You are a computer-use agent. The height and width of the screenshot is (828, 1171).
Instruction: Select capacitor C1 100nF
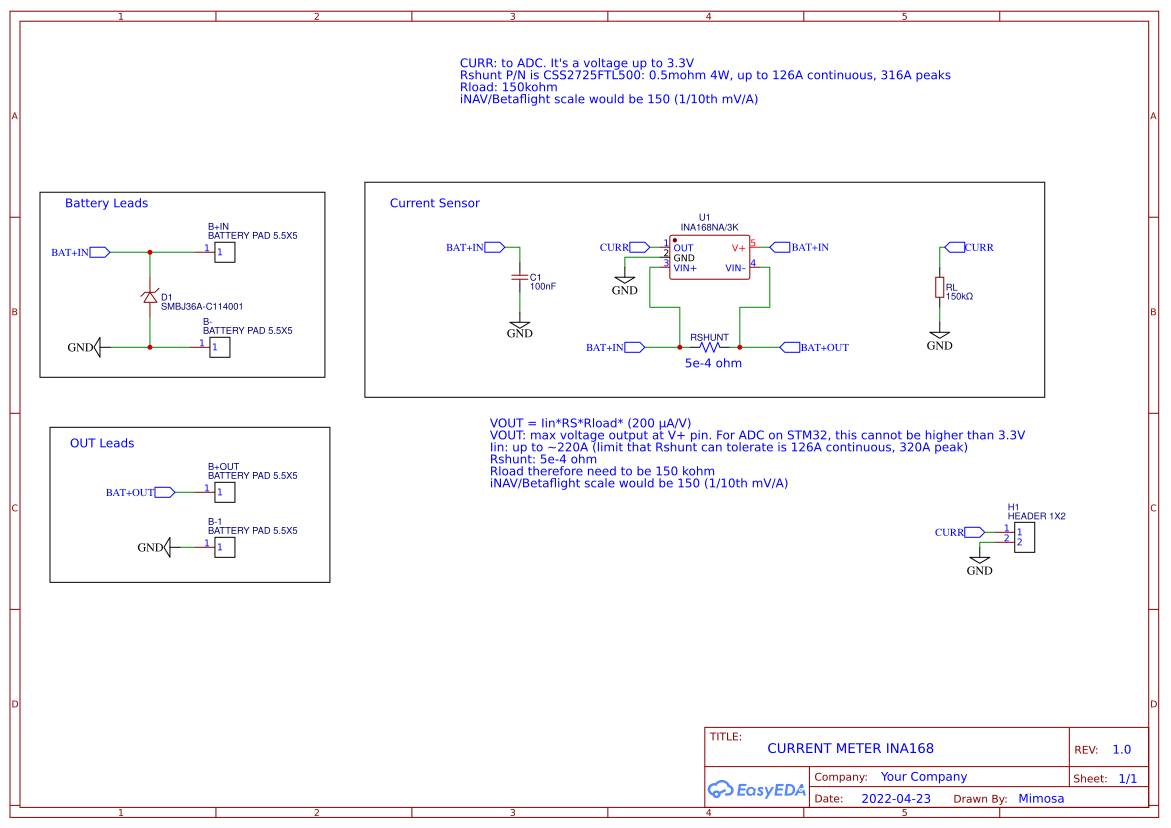(x=519, y=278)
